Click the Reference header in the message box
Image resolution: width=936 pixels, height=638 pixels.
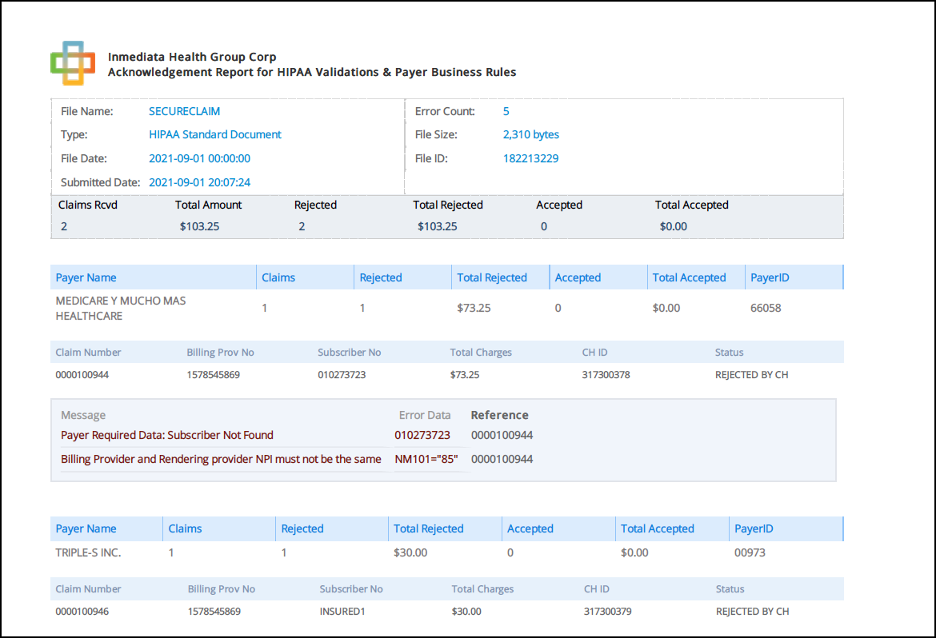pos(499,415)
